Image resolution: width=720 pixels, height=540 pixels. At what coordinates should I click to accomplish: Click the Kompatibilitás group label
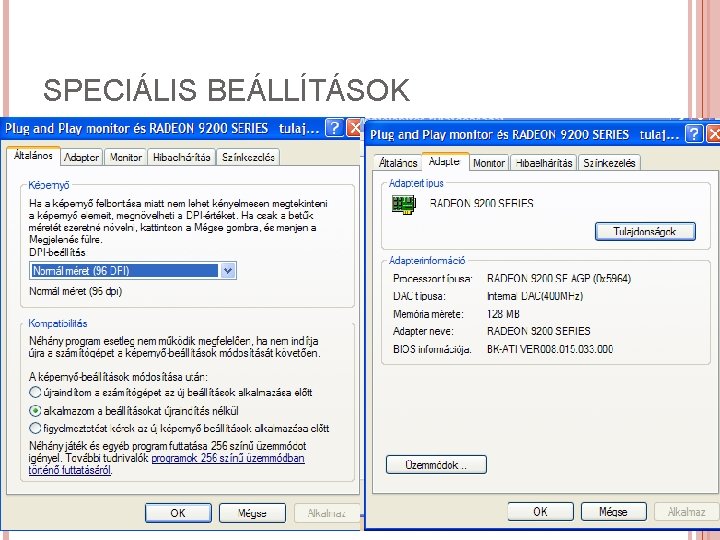pyautogui.click(x=58, y=323)
